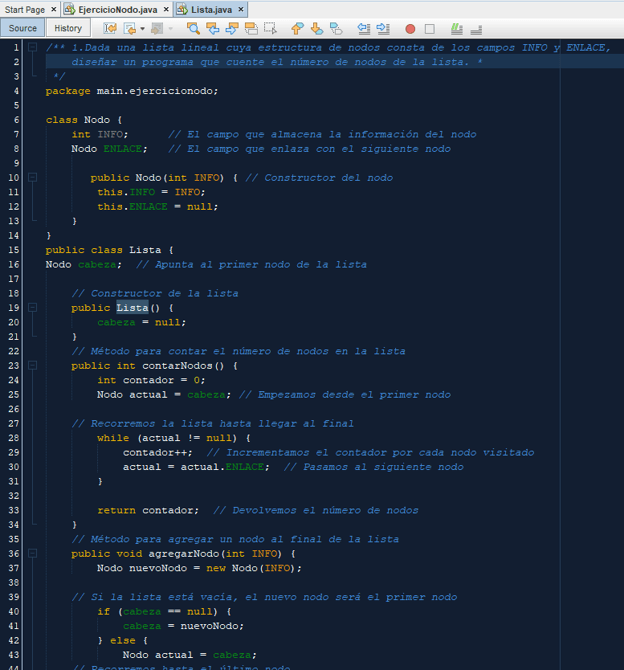Find the next occurrence

click(232, 29)
